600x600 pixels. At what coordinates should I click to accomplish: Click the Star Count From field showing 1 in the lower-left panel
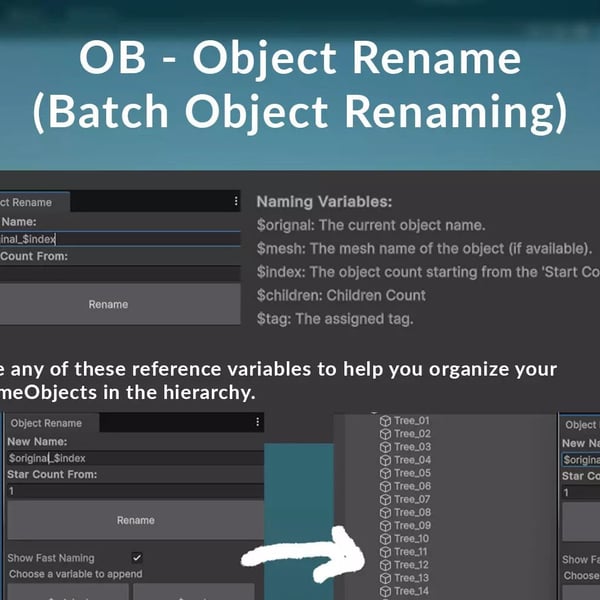(x=135, y=491)
